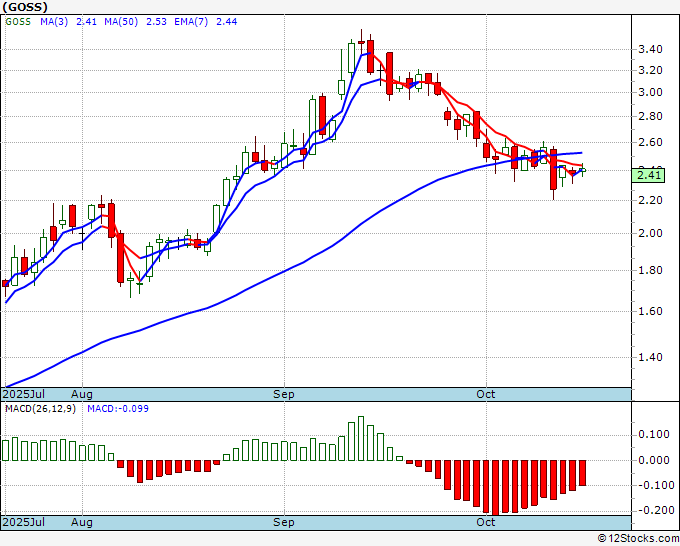Click 2025Jul on the MACD panel axis
Screen dimensions: 680x546
pyautogui.click(x=24, y=522)
